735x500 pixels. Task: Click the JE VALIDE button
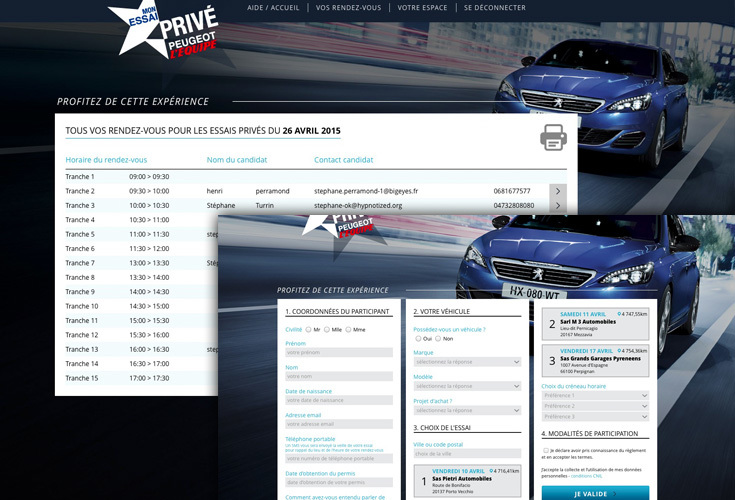[x=595, y=493]
